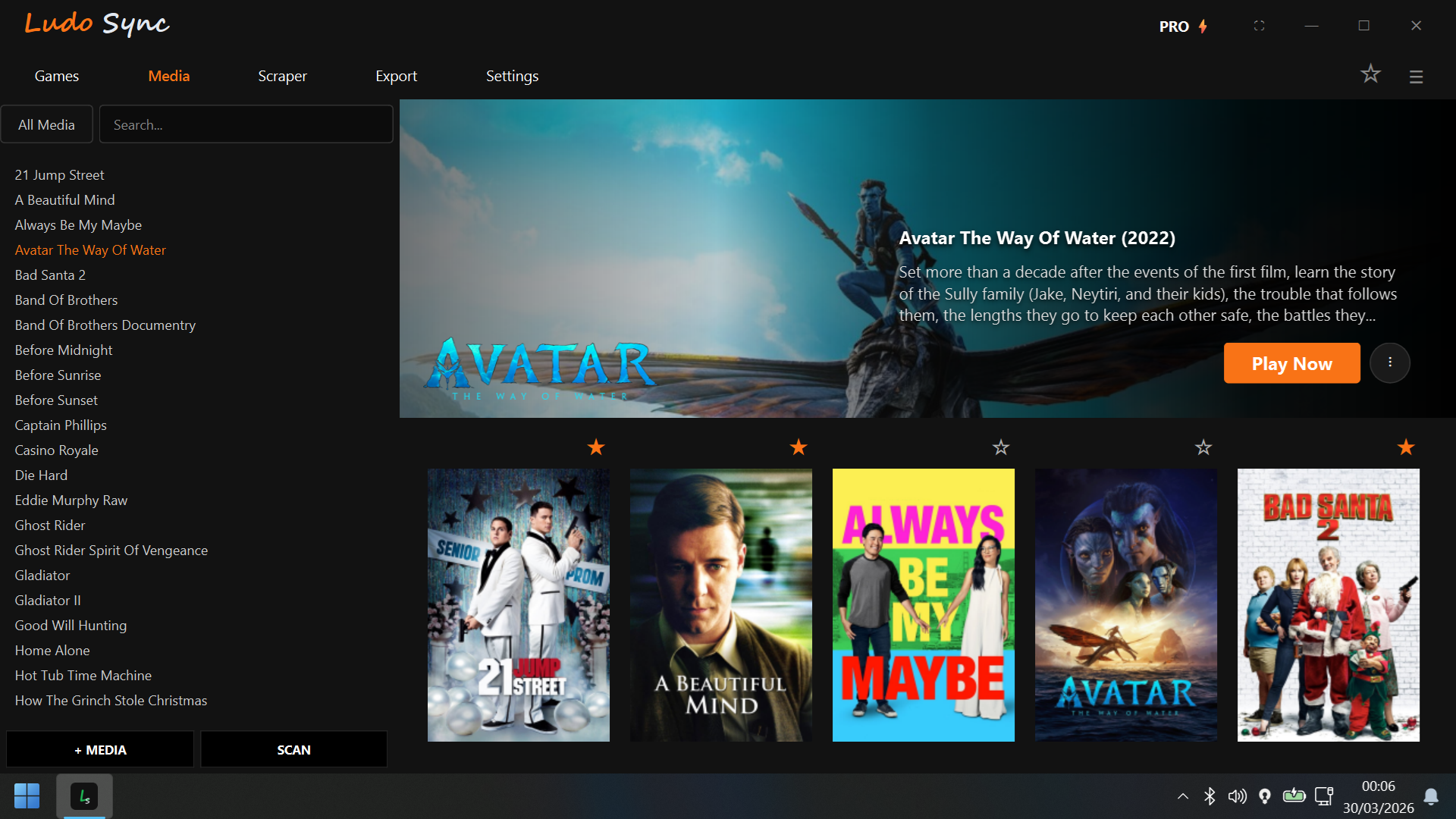
Task: Open the favorites star in top bar
Action: pyautogui.click(x=1370, y=74)
